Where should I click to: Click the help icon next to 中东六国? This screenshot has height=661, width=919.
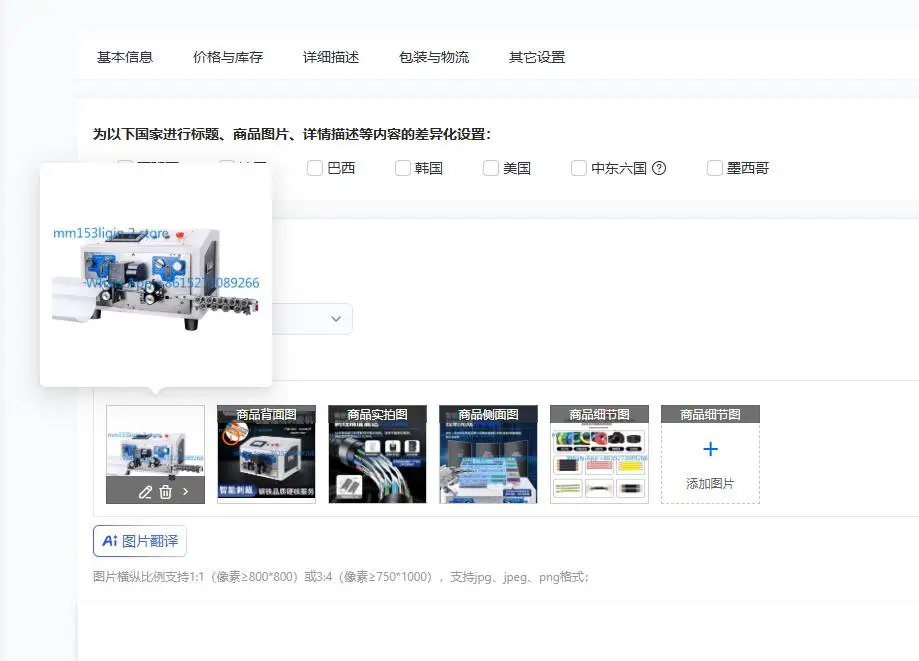tap(659, 168)
